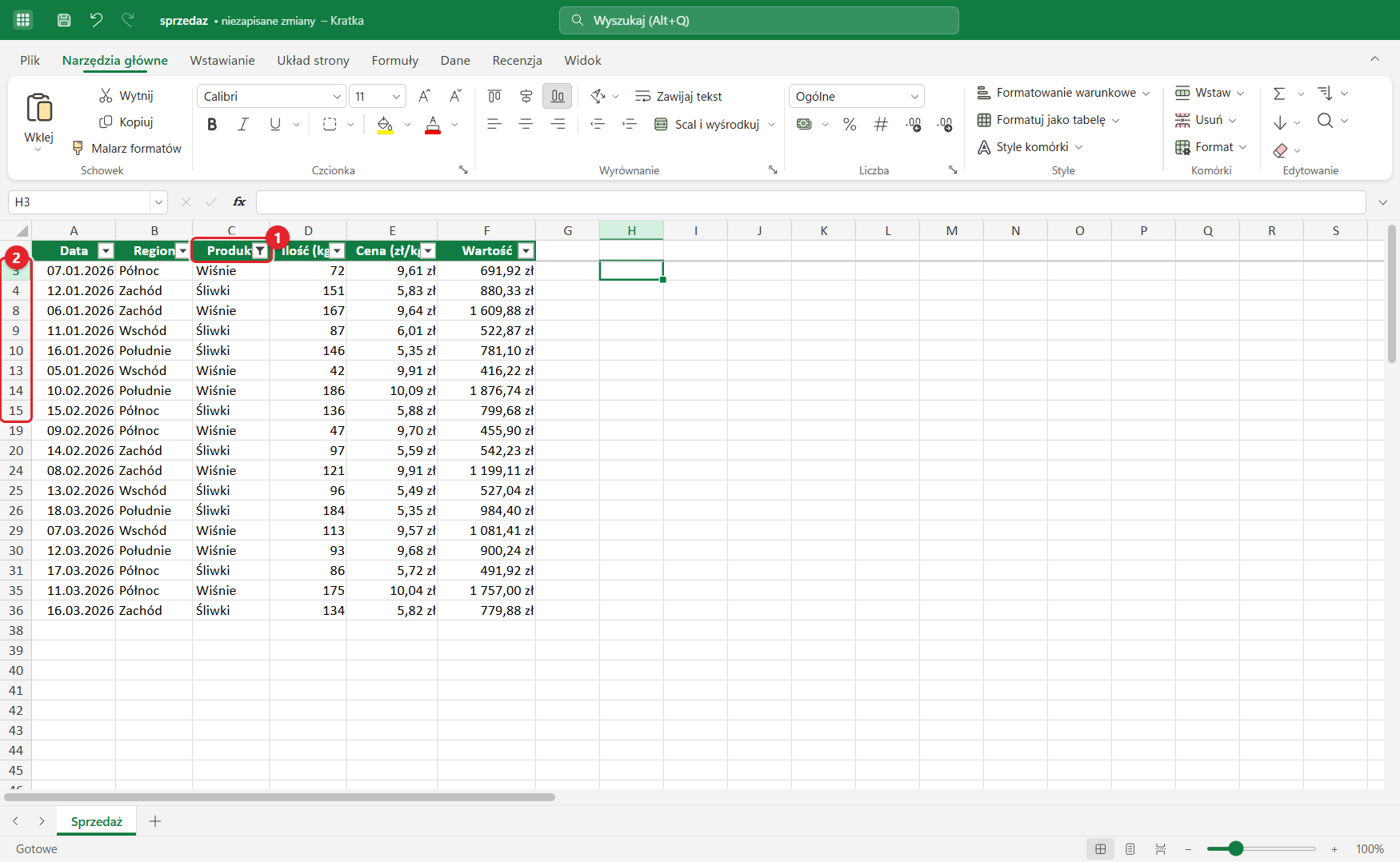Toggle Bold formatting

pos(212,124)
